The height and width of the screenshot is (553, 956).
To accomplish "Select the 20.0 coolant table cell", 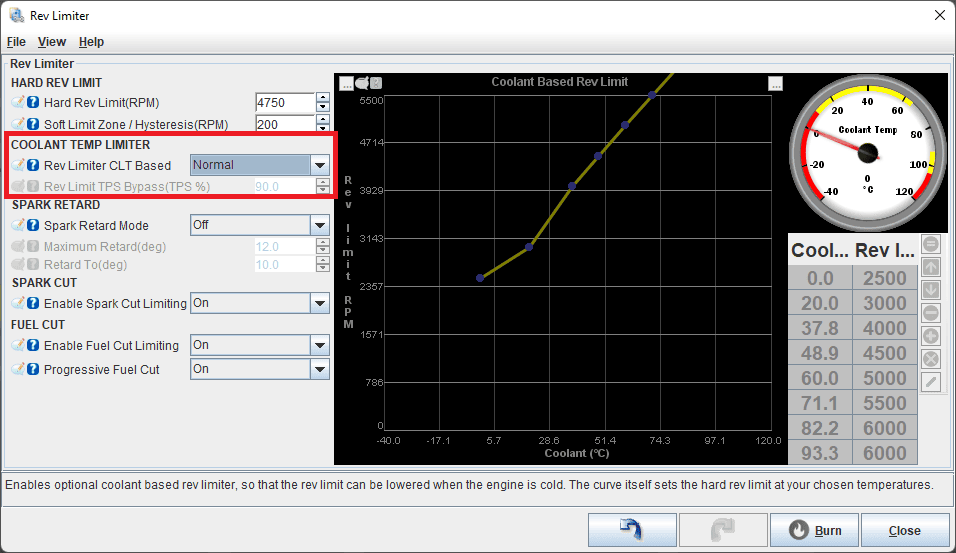I will pyautogui.click(x=819, y=303).
